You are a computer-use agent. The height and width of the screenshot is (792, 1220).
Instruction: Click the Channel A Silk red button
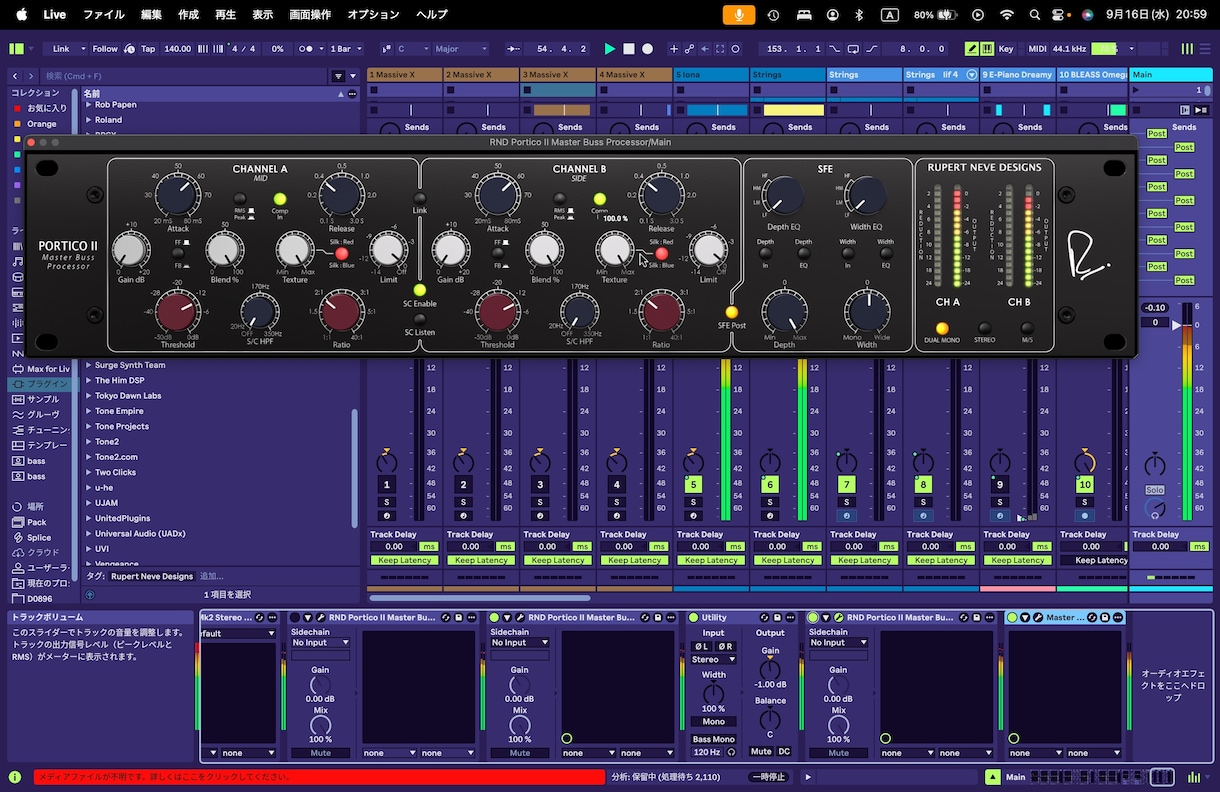342,253
